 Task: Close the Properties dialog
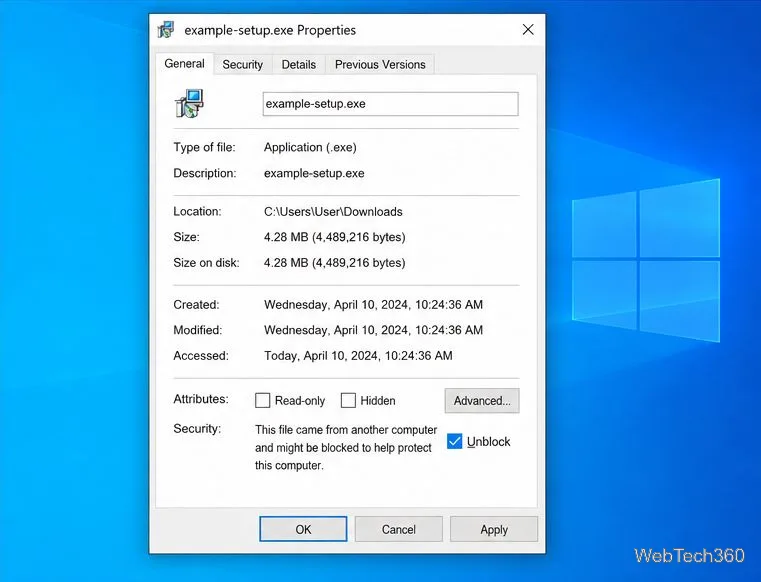528,30
